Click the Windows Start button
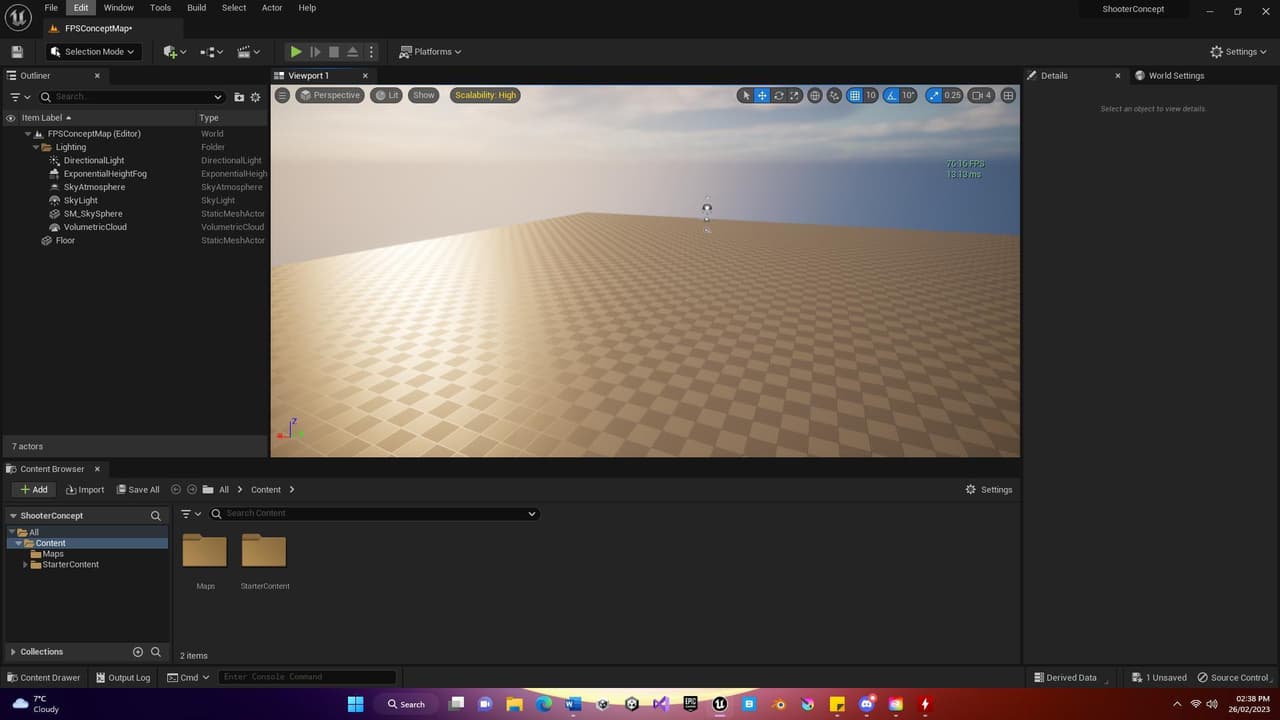Image resolution: width=1280 pixels, height=720 pixels. 355,704
